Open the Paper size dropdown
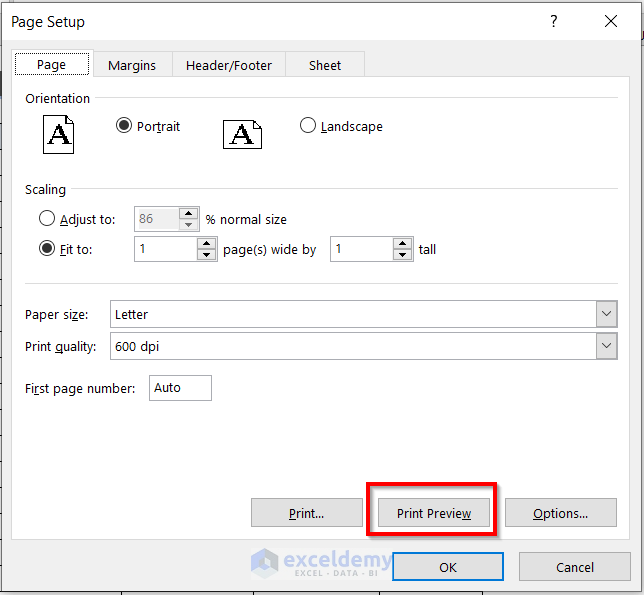The image size is (644, 595). point(606,314)
